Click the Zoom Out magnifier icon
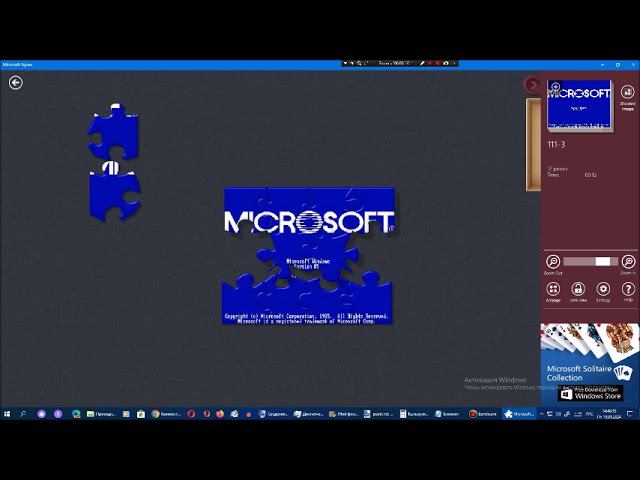 coord(553,262)
